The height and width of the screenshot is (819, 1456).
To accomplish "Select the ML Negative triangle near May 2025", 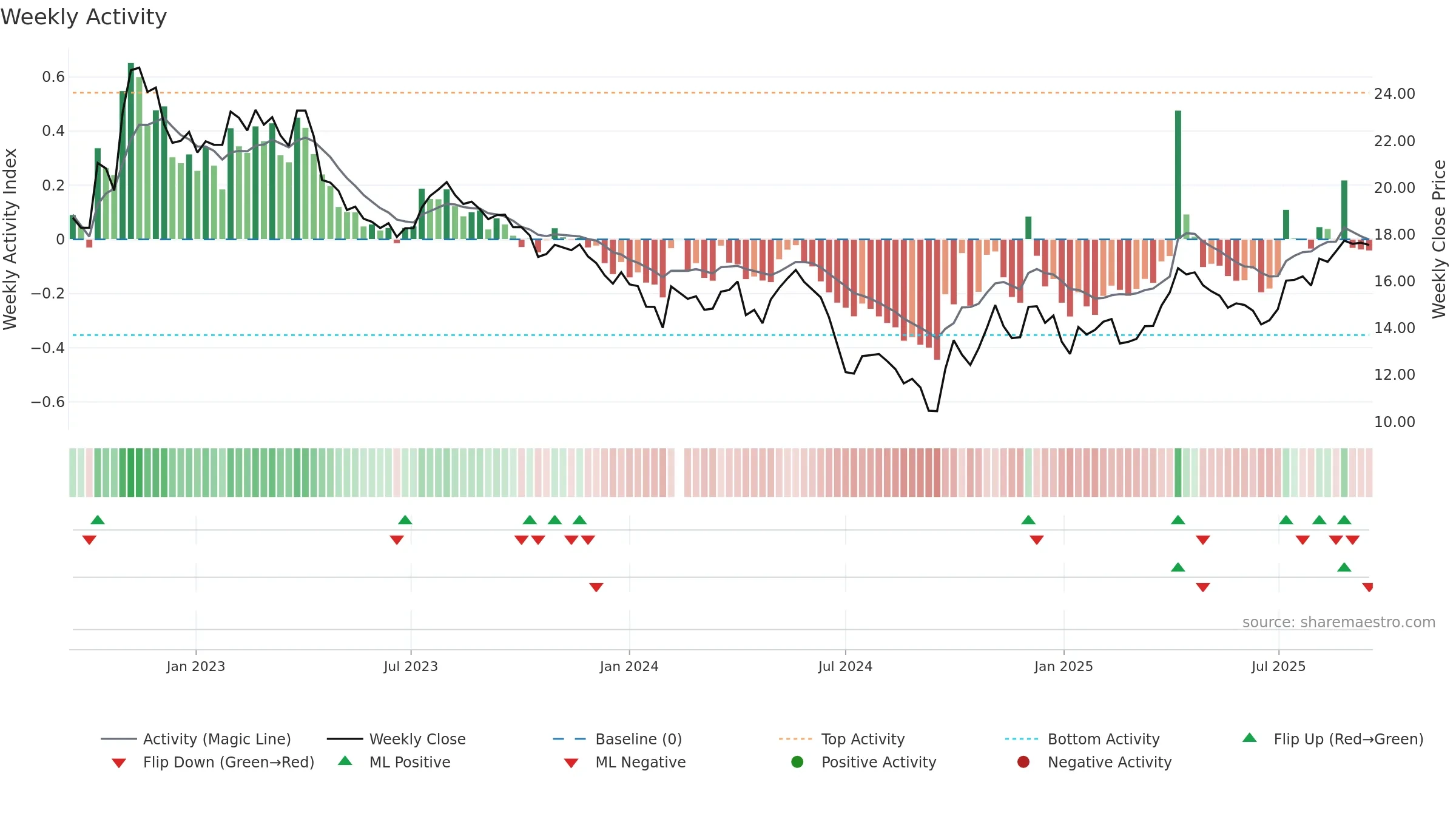I will pyautogui.click(x=1203, y=587).
